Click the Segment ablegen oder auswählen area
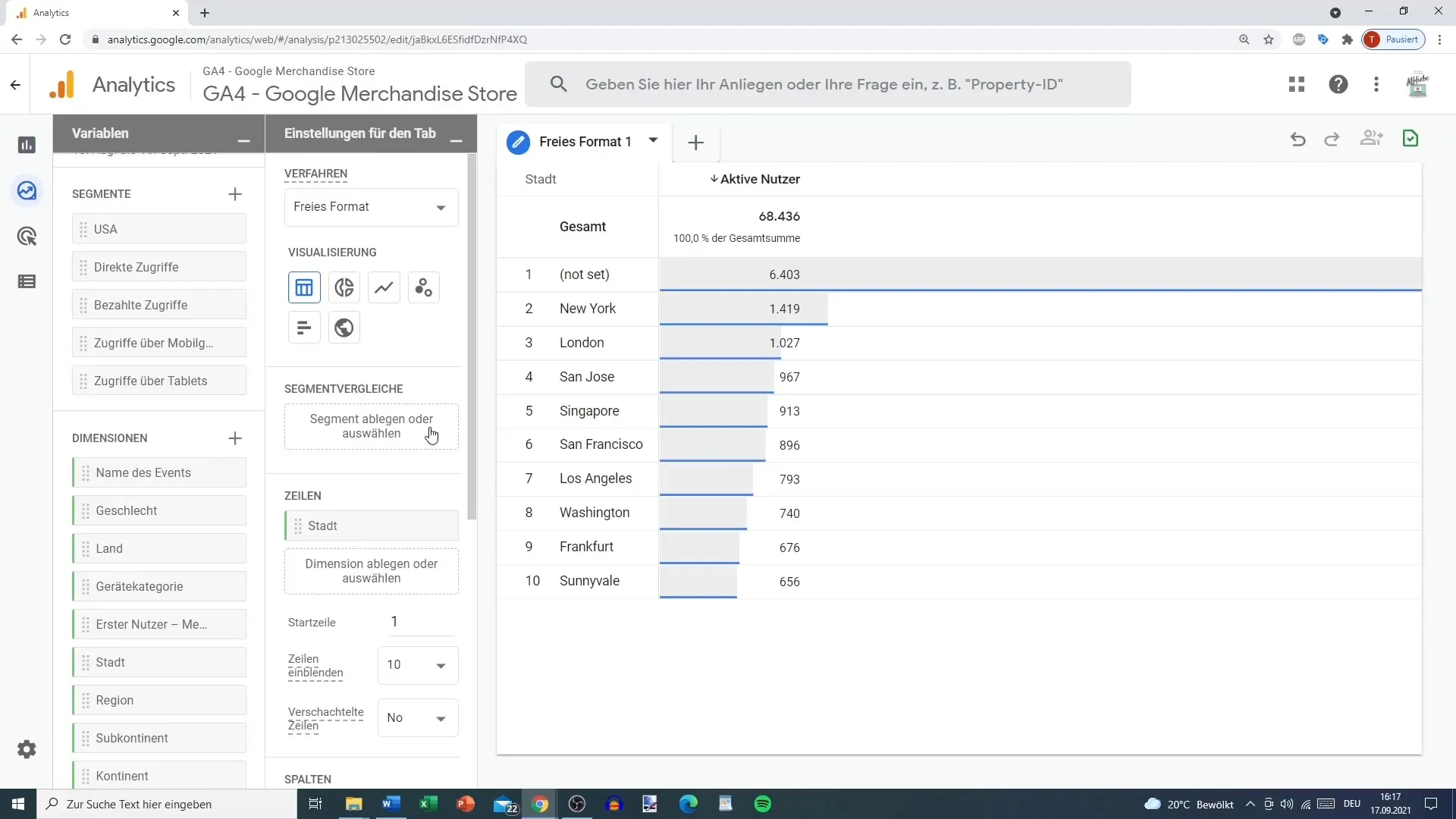The image size is (1456, 819). click(372, 426)
